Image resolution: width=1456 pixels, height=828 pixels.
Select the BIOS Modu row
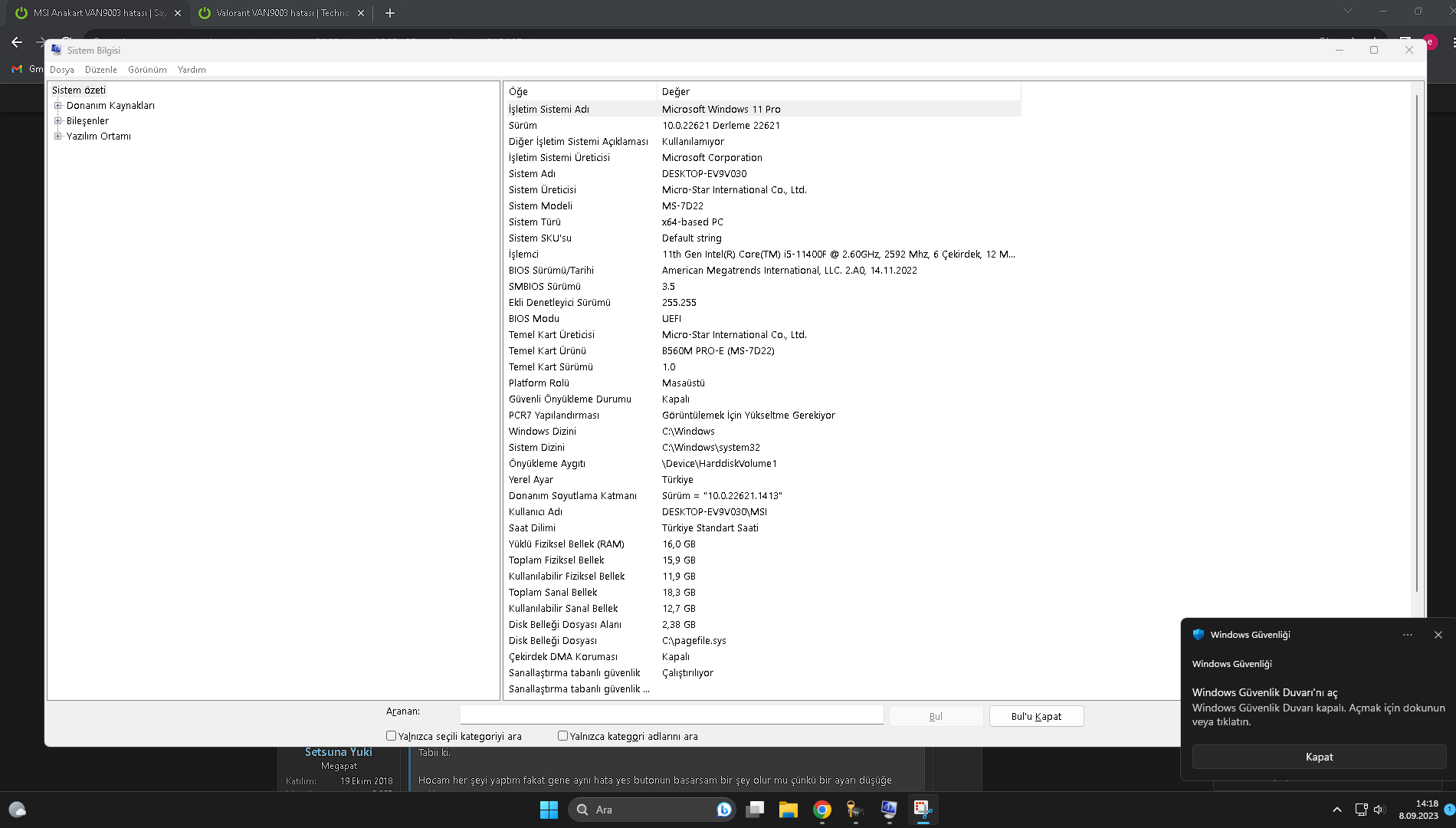(x=762, y=318)
